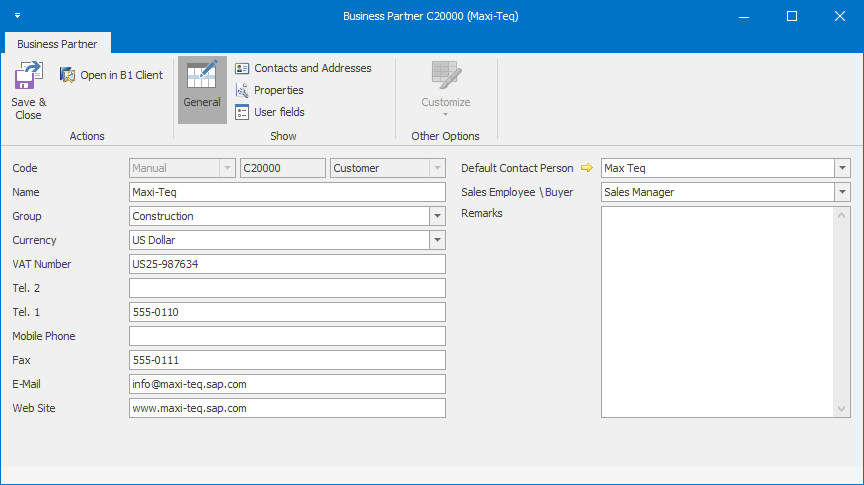Expand the Customer type dropdown
The image size is (864, 485).
(437, 168)
